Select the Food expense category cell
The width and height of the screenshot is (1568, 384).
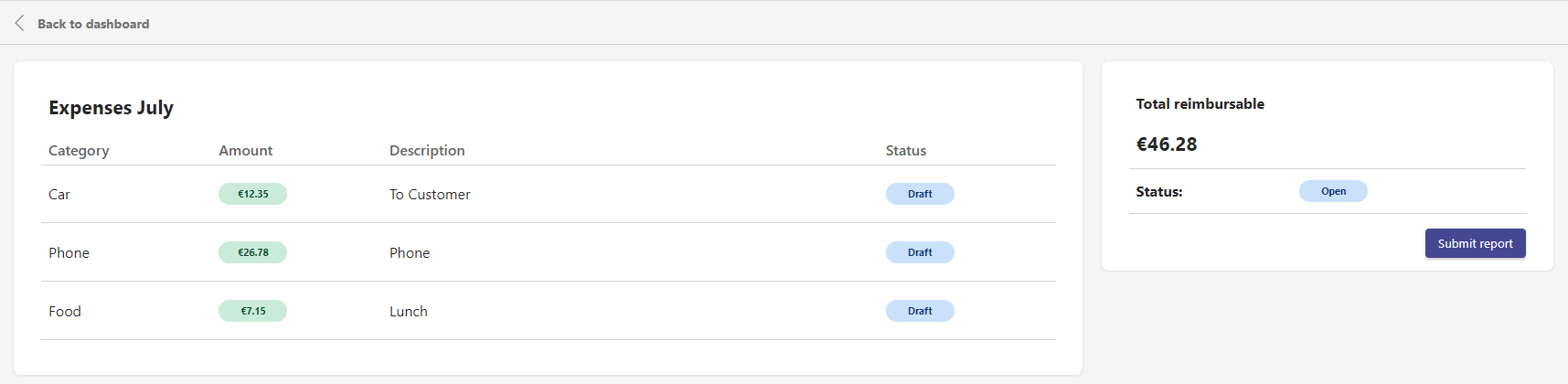(65, 312)
